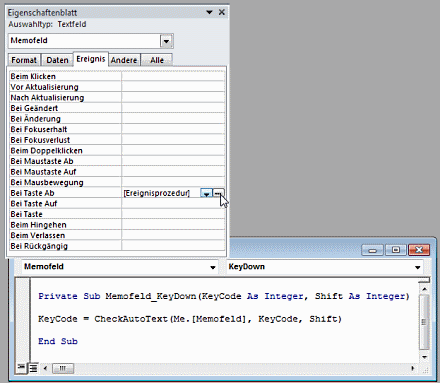Click the horizontal scrollbar right arrow
Image resolution: width=440 pixels, height=383 pixels.
[413, 368]
